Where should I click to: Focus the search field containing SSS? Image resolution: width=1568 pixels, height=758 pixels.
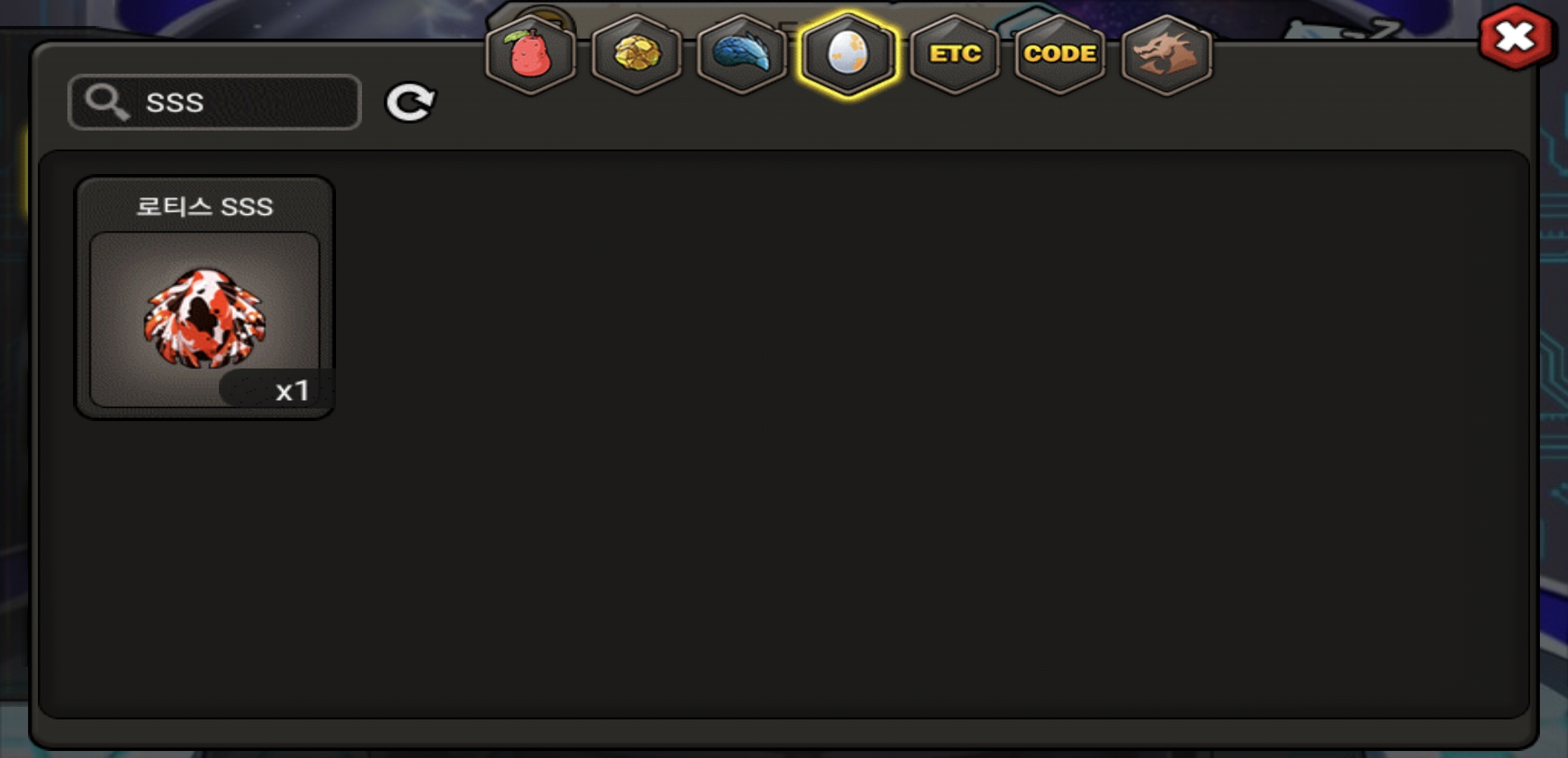[215, 102]
